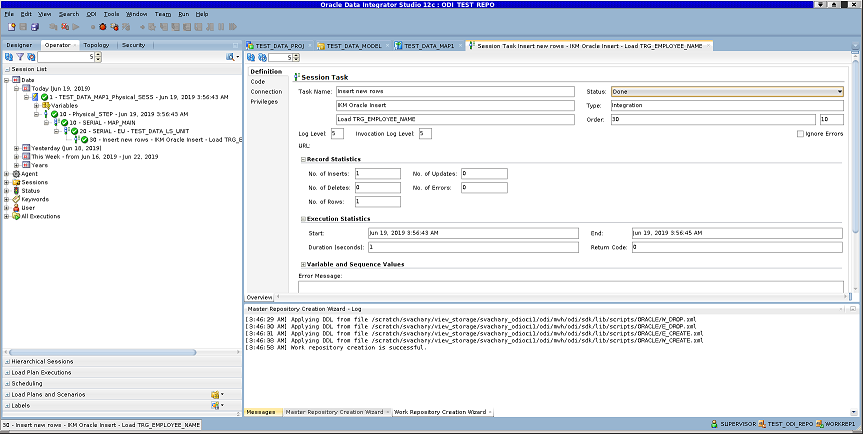Collapse the Today (Jun 19, 2019) node

(17, 89)
